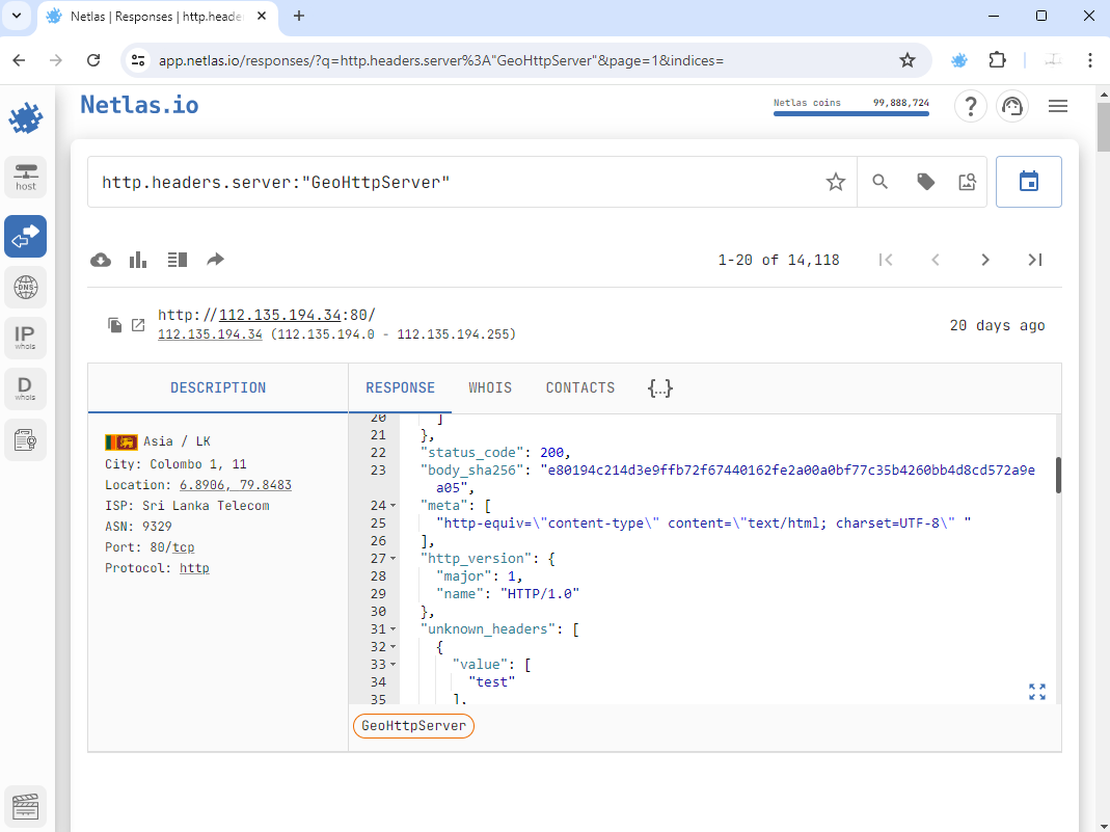Image resolution: width=1110 pixels, height=832 pixels.
Task: Open the DNS search sidebar icon
Action: pyautogui.click(x=25, y=288)
